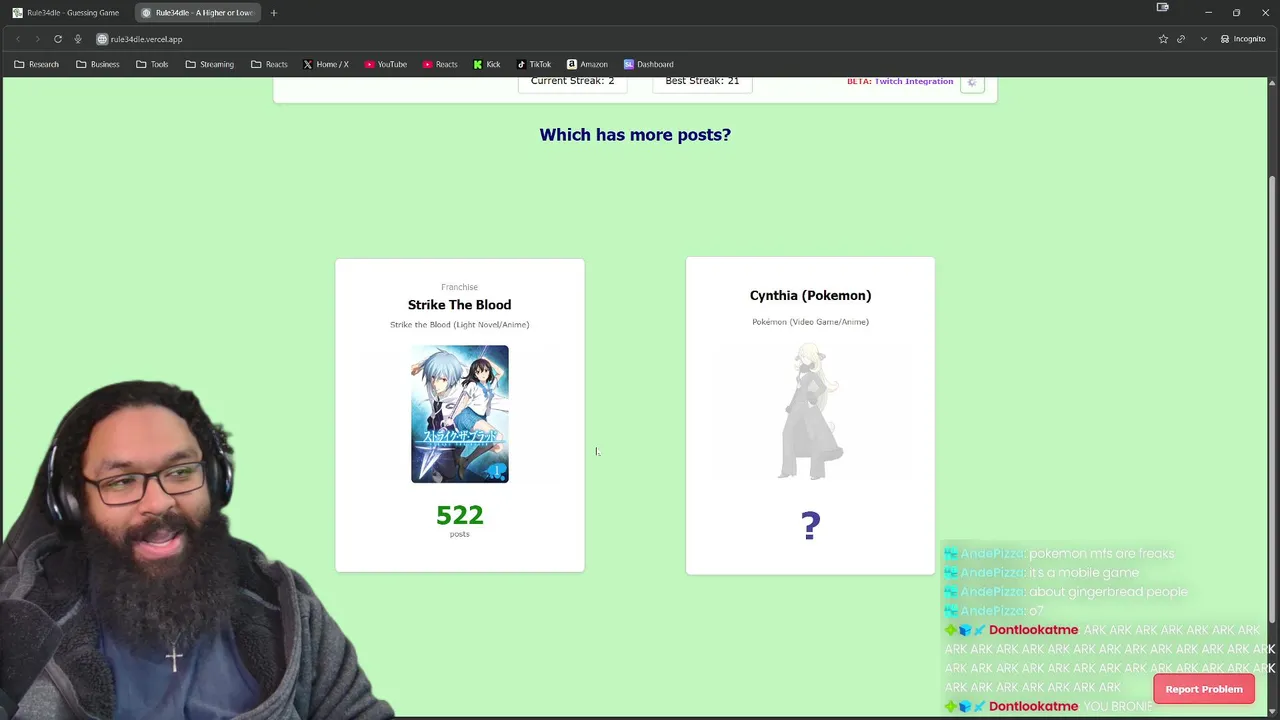The height and width of the screenshot is (720, 1280).
Task: Open a new browser tab
Action: tap(274, 13)
